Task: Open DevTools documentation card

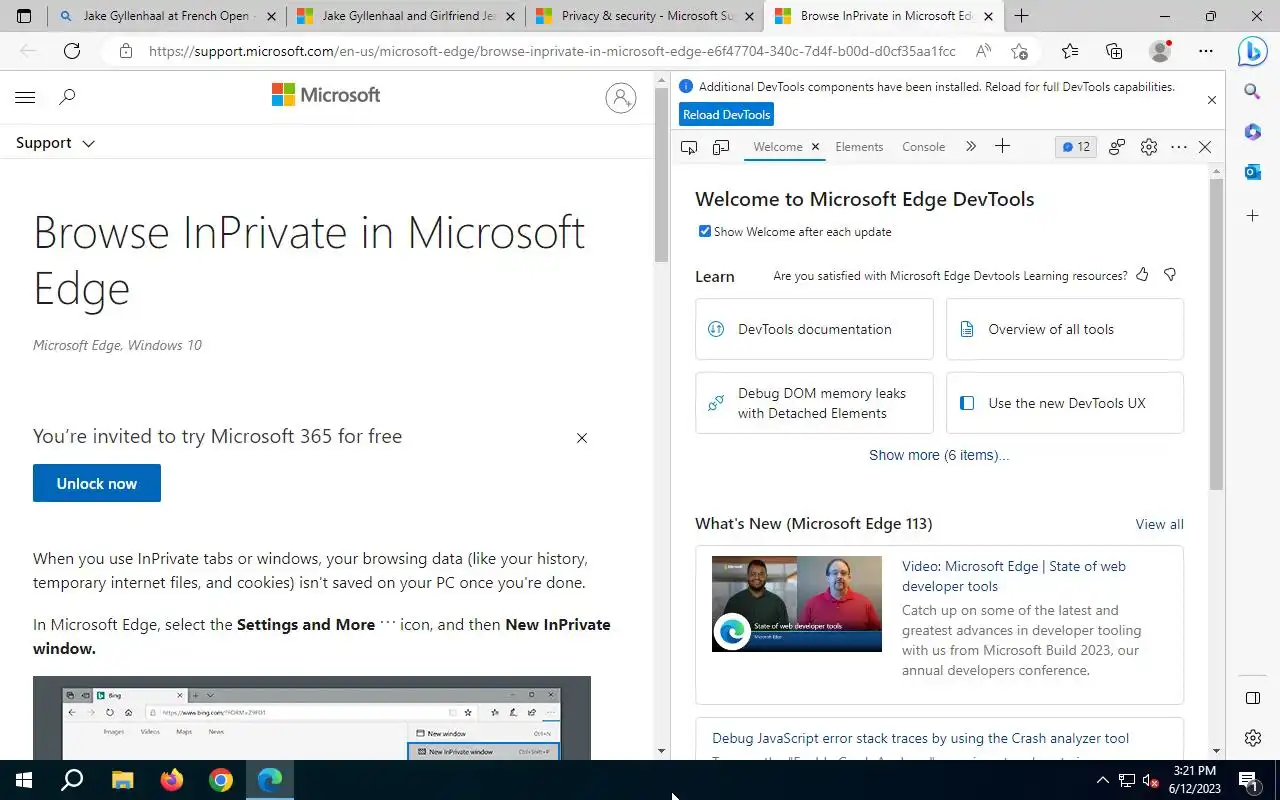Action: 814,329
